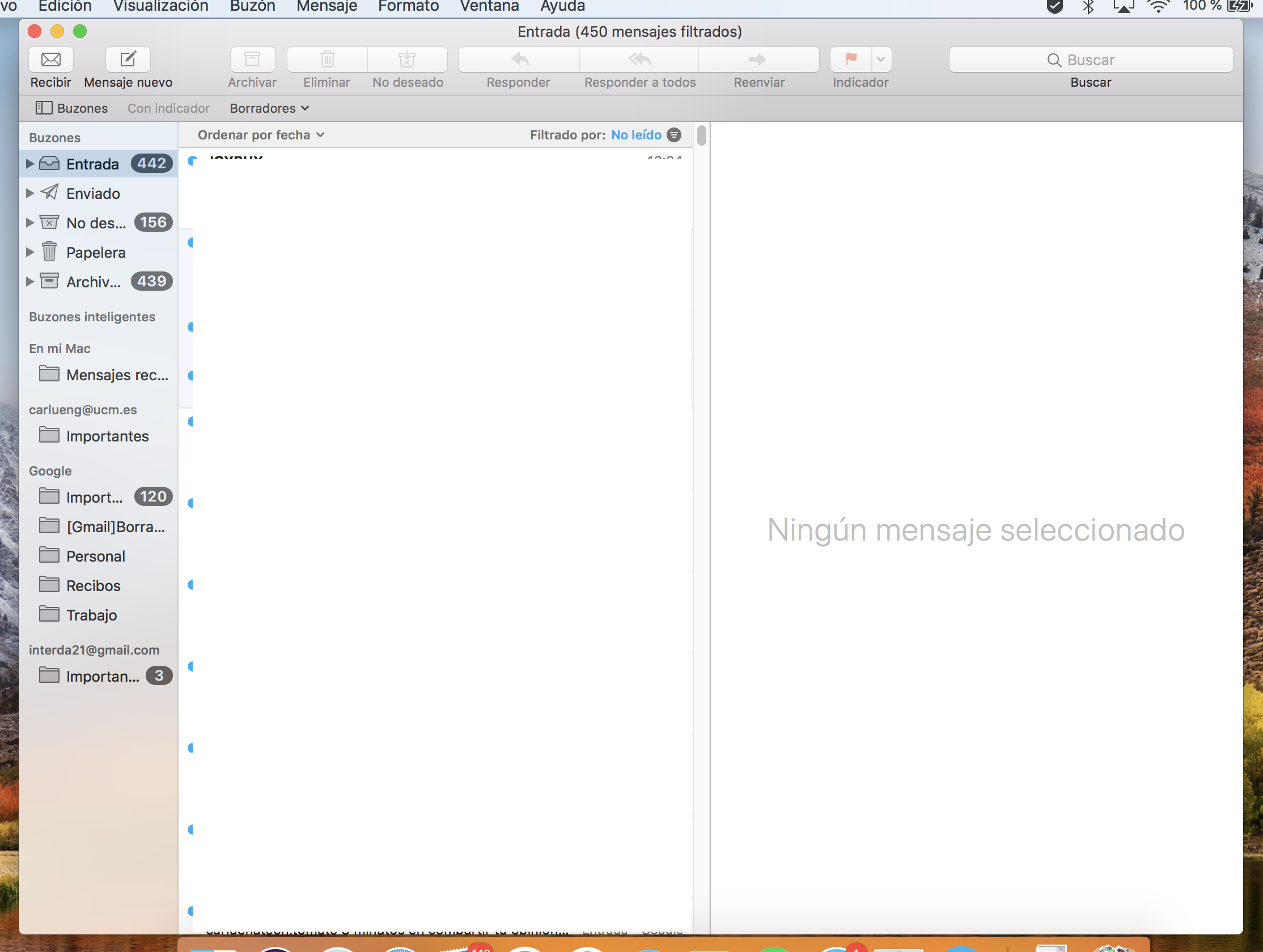Click the No leído filter link
This screenshot has height=952, width=1263.
(636, 135)
